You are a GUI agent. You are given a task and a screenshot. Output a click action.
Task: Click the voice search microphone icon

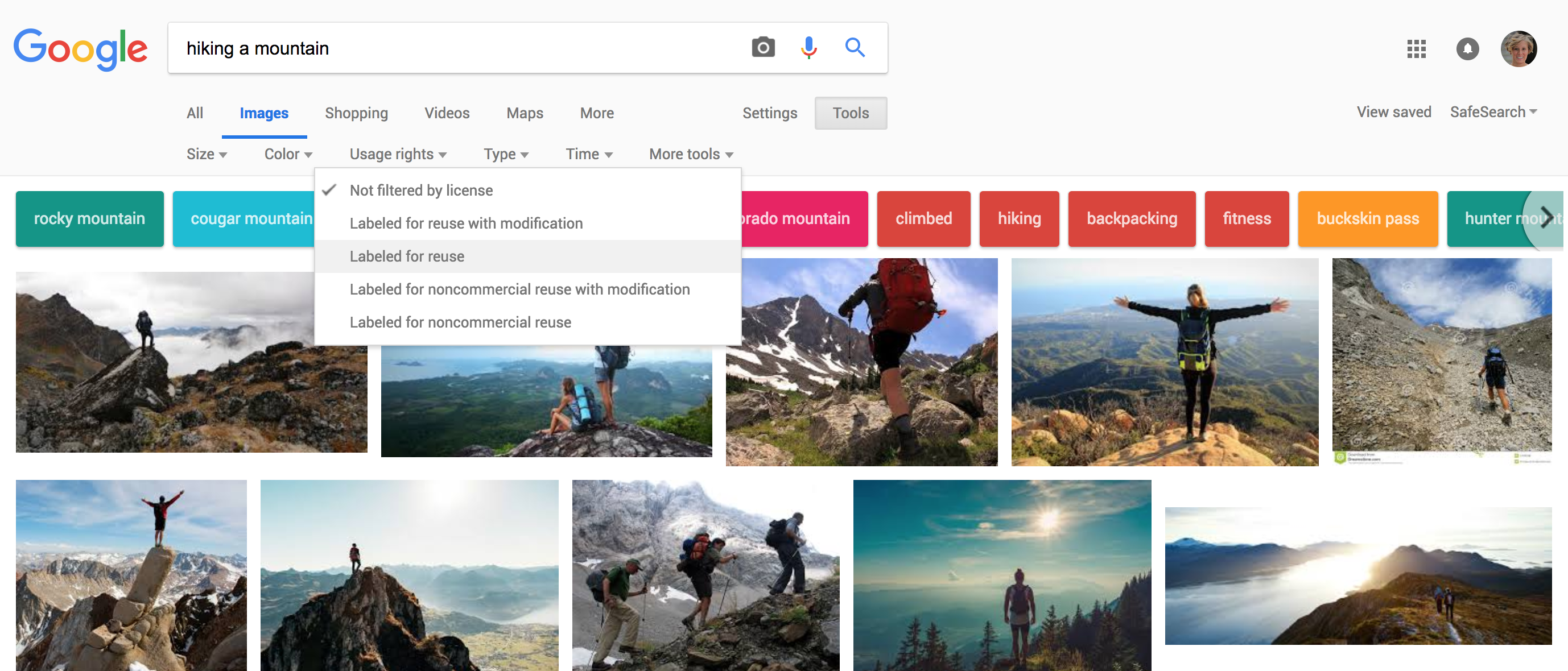(x=808, y=47)
